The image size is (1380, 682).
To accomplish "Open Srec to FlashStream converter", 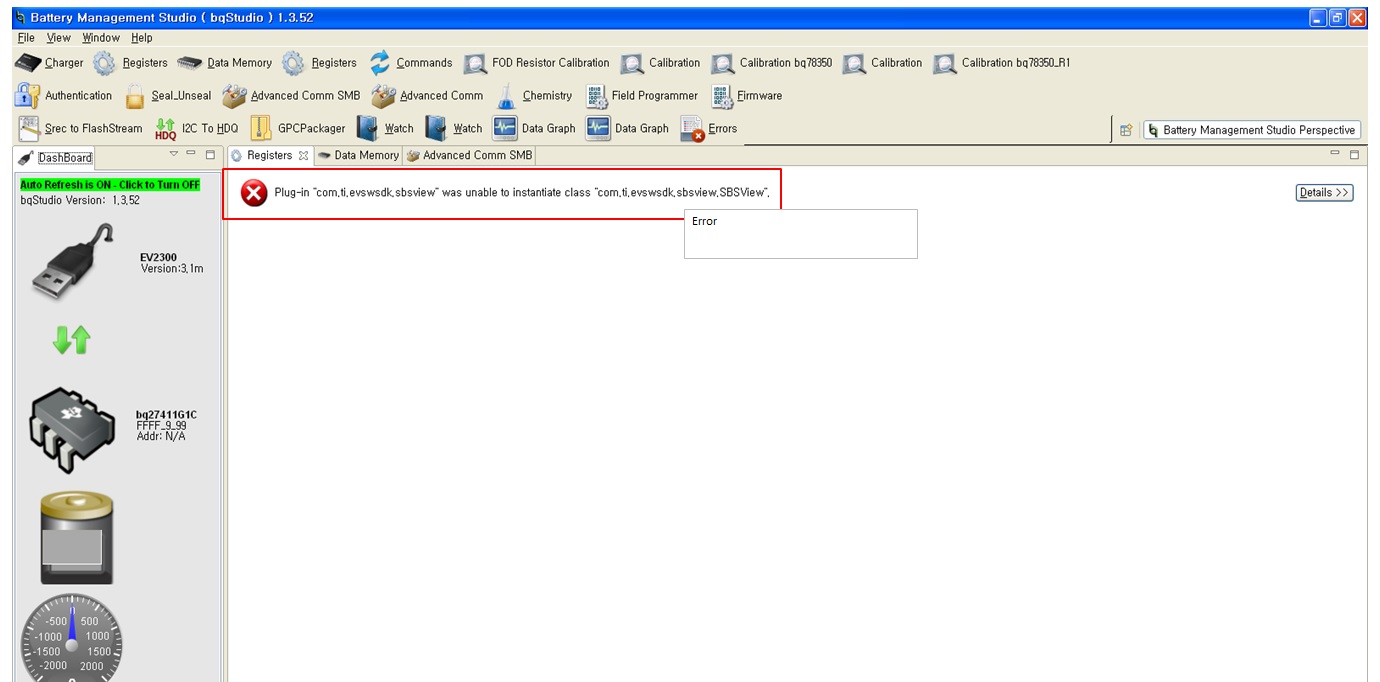I will [80, 129].
